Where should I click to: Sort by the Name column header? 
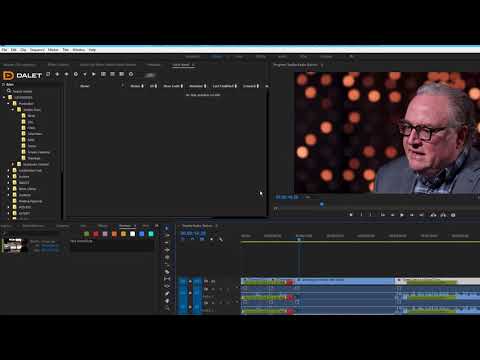point(85,86)
